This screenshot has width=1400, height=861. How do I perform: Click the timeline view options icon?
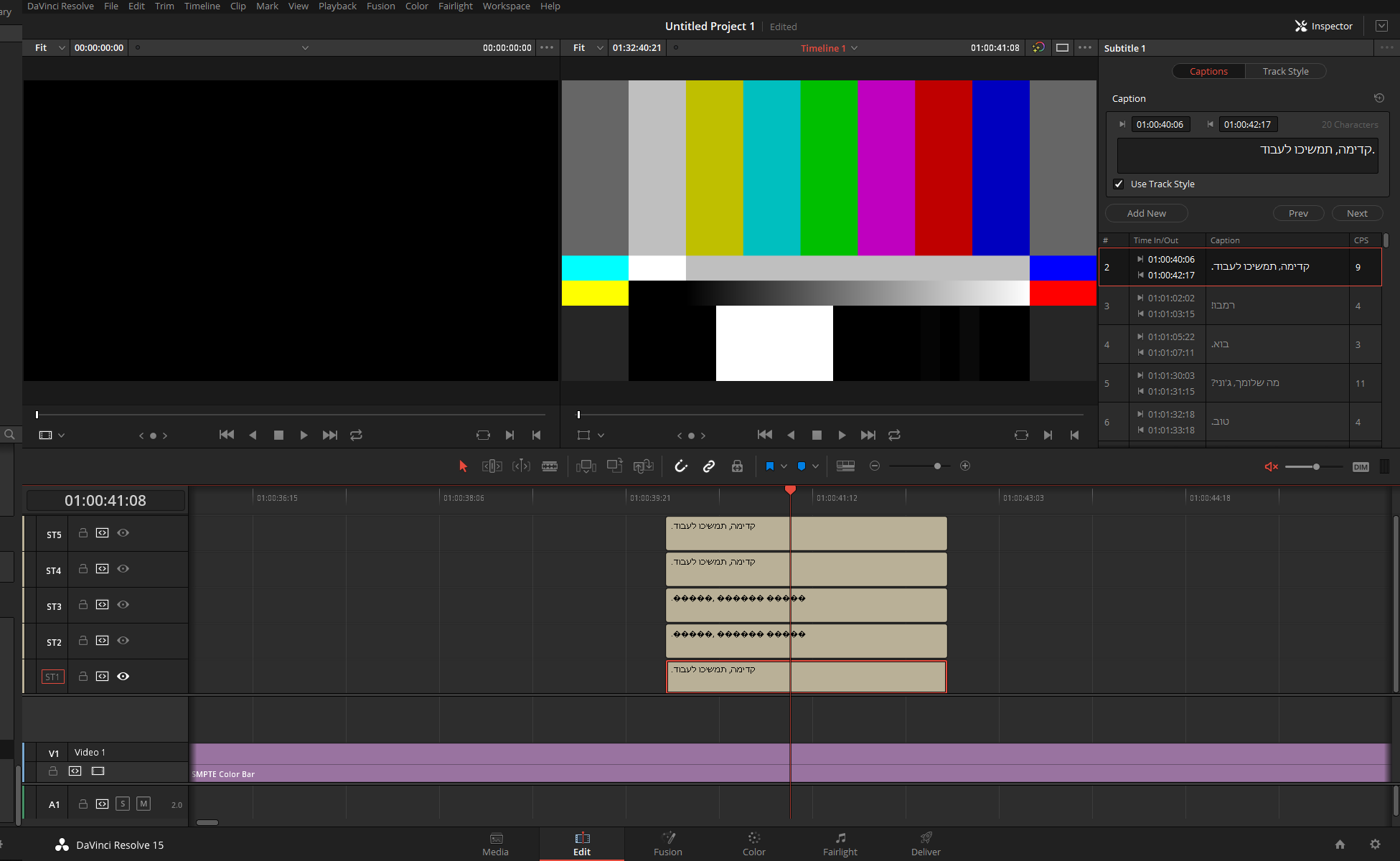(x=846, y=466)
